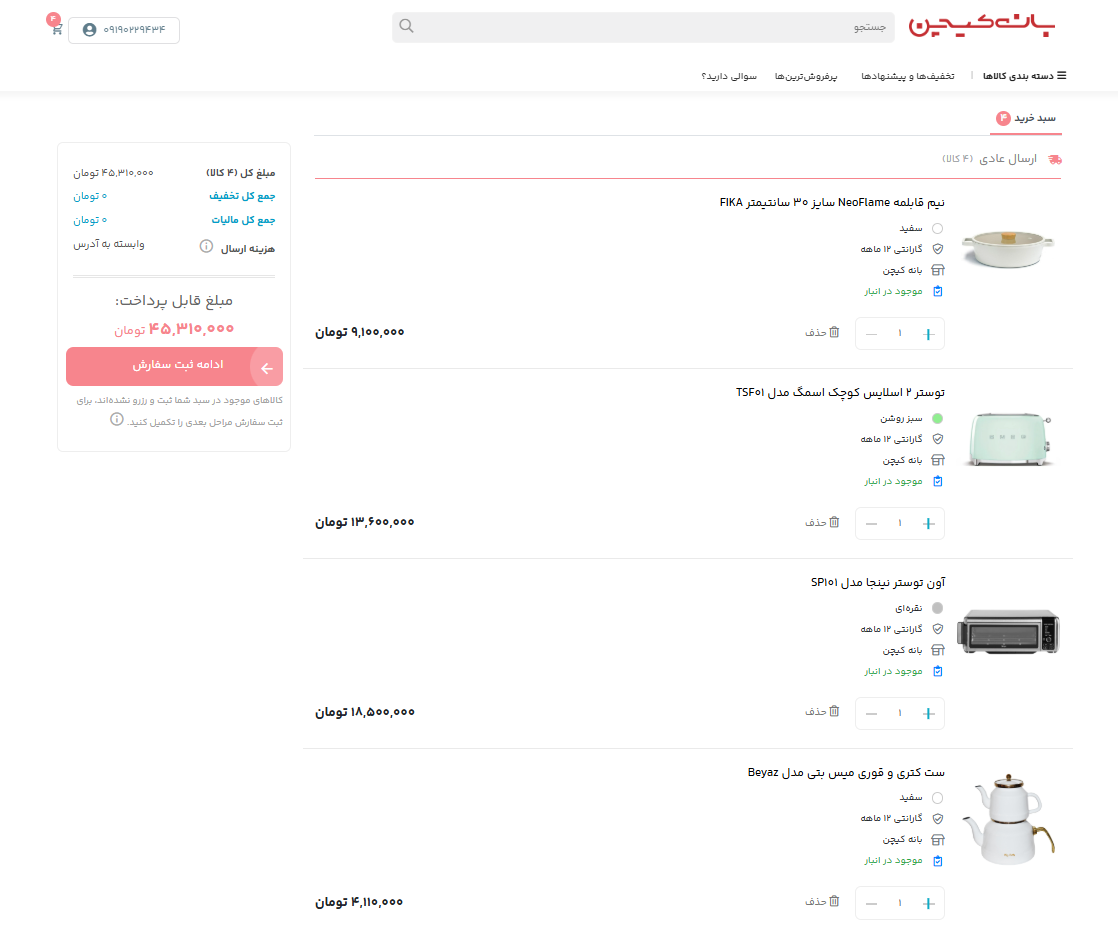Increase quantity of Ninja SP101 oven
1118x939 pixels.
click(x=928, y=714)
